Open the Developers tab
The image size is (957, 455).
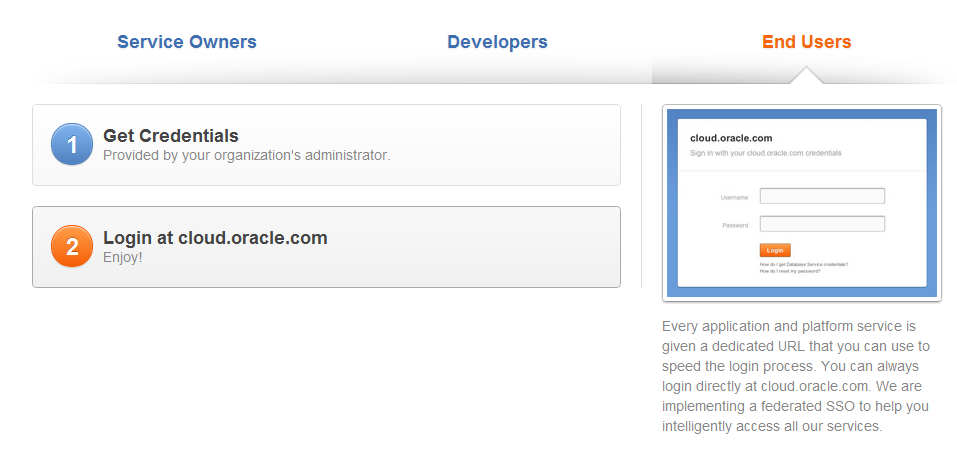click(x=497, y=42)
